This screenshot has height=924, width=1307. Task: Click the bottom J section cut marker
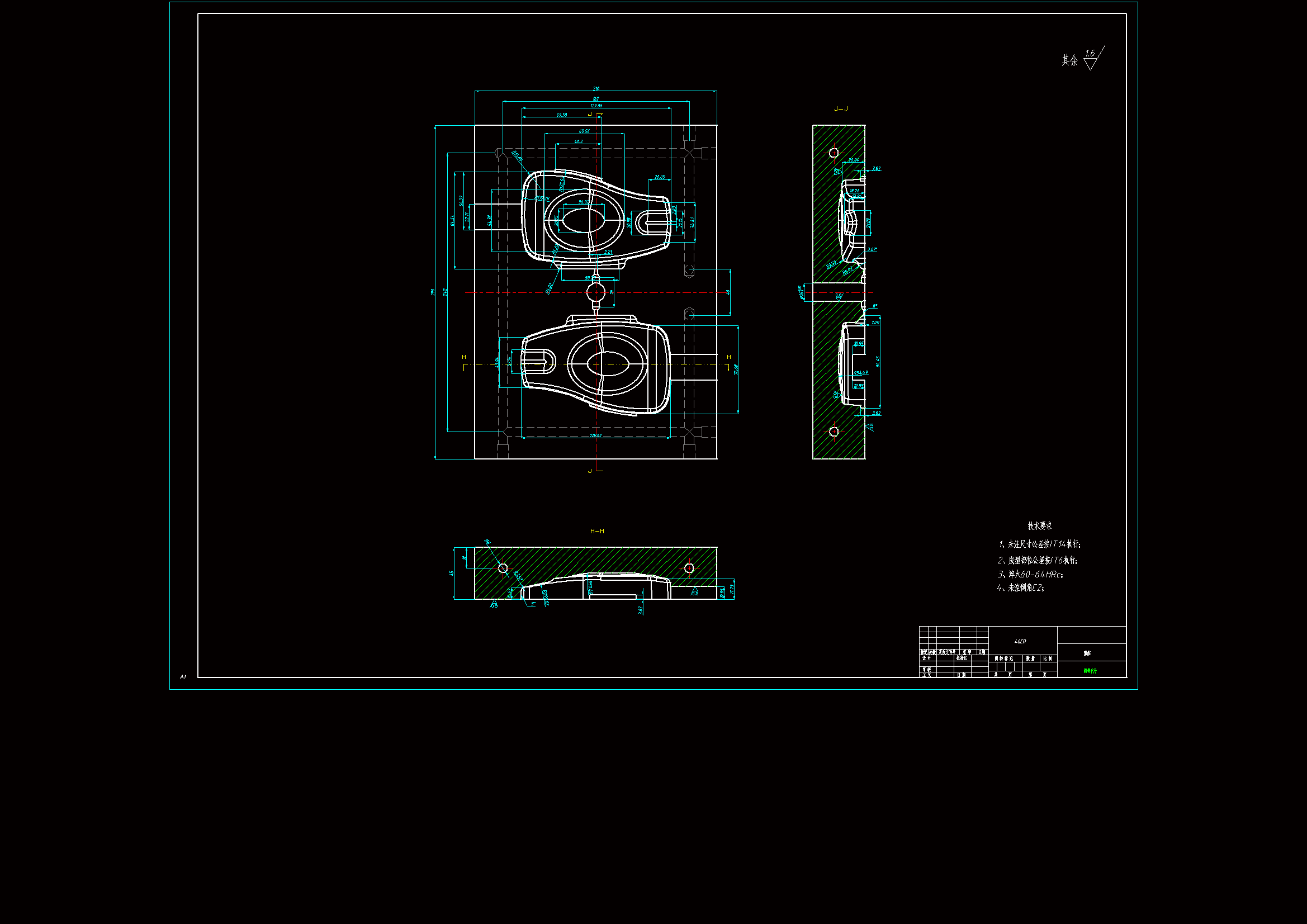(593, 471)
